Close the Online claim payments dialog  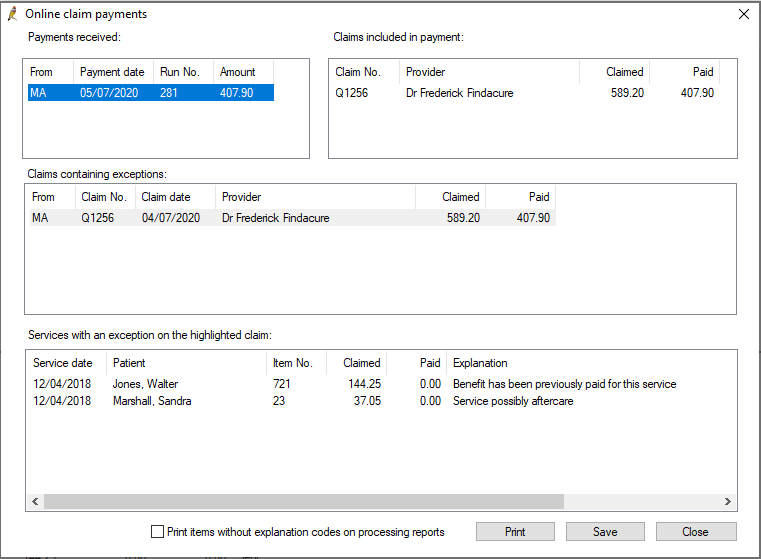(744, 14)
